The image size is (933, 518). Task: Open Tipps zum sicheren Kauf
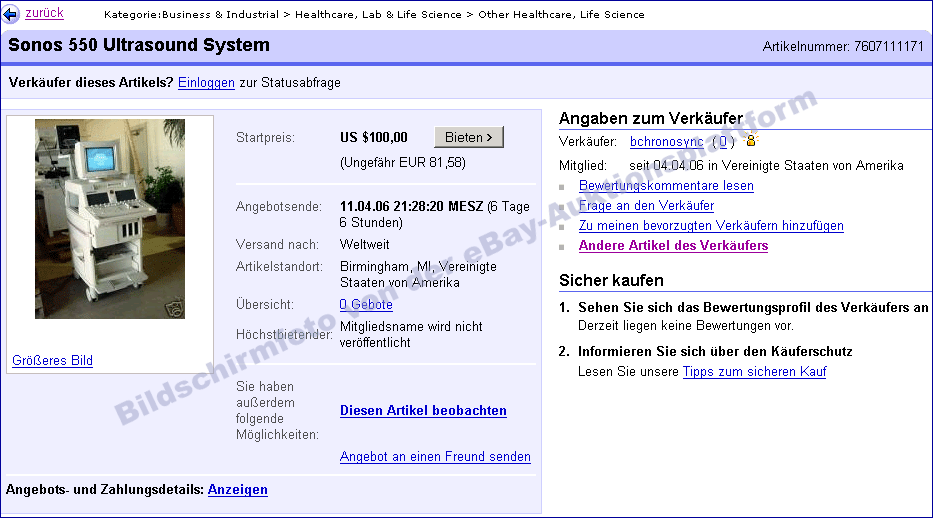click(x=754, y=372)
